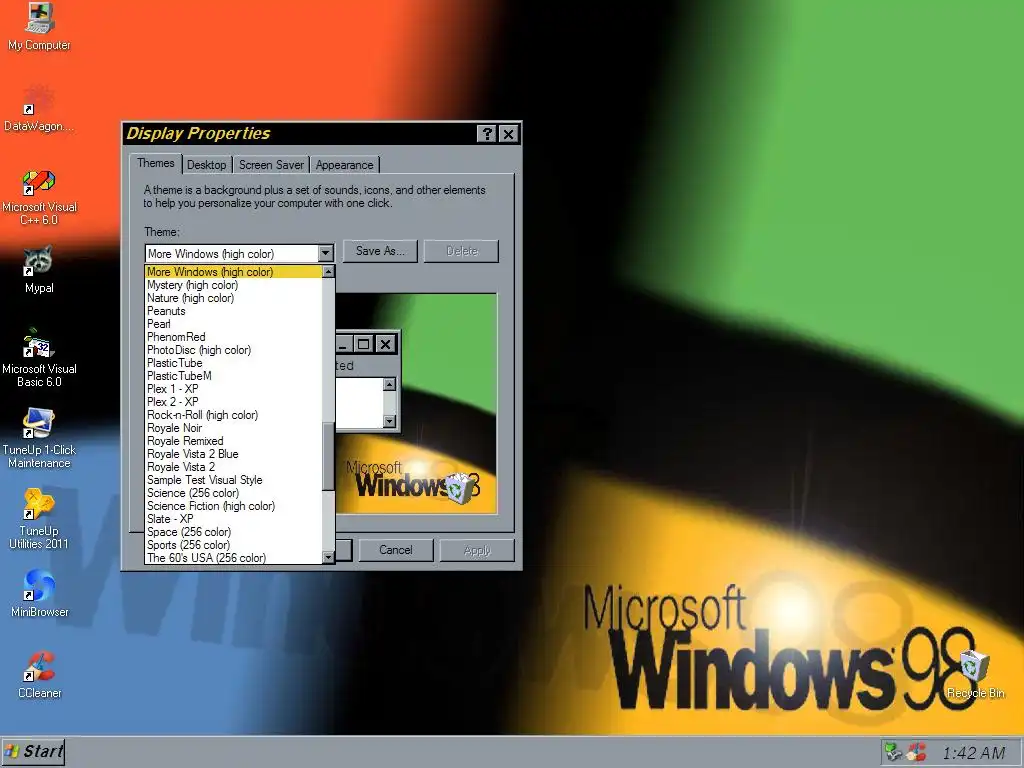Switch to the Desktop tab
The width and height of the screenshot is (1024, 768).
point(206,165)
